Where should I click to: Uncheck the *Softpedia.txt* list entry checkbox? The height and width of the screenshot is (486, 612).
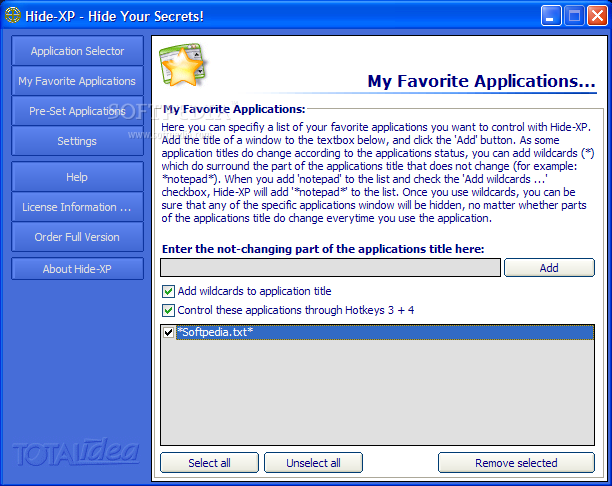pos(168,332)
